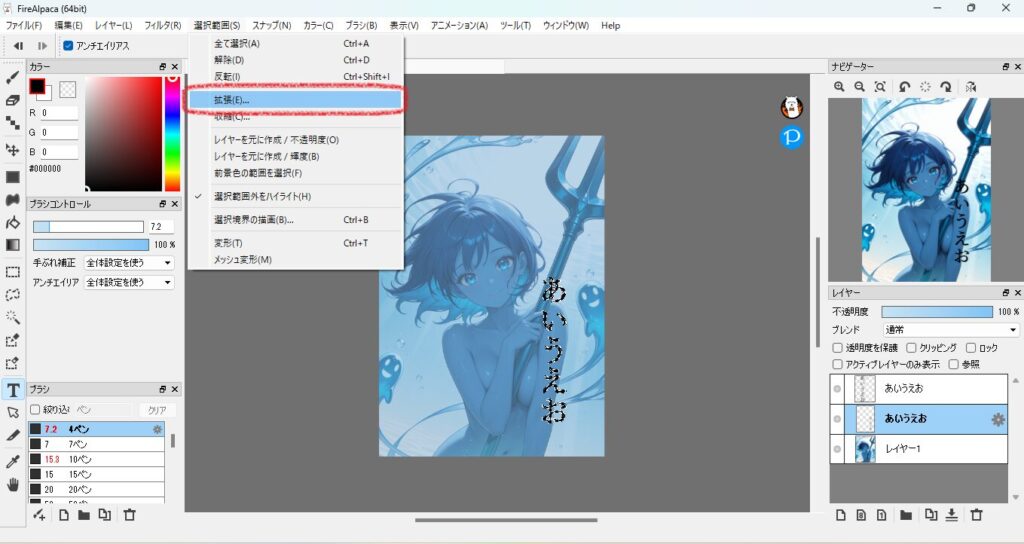Pick the Bucket fill tool
1024x544 pixels.
point(13,222)
